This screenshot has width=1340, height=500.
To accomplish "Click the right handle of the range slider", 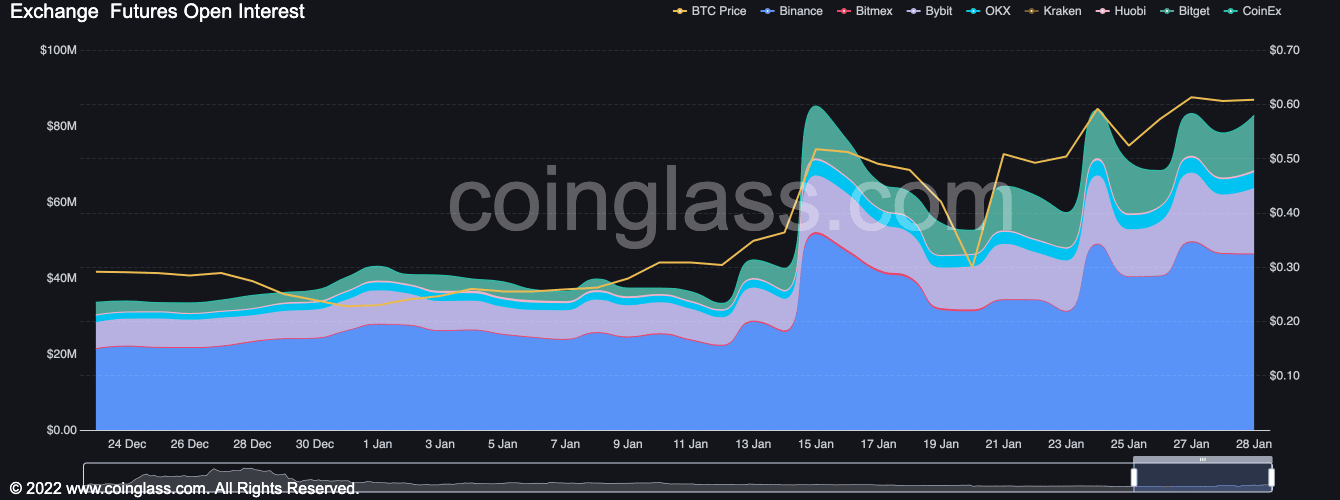I will click(x=1271, y=476).
